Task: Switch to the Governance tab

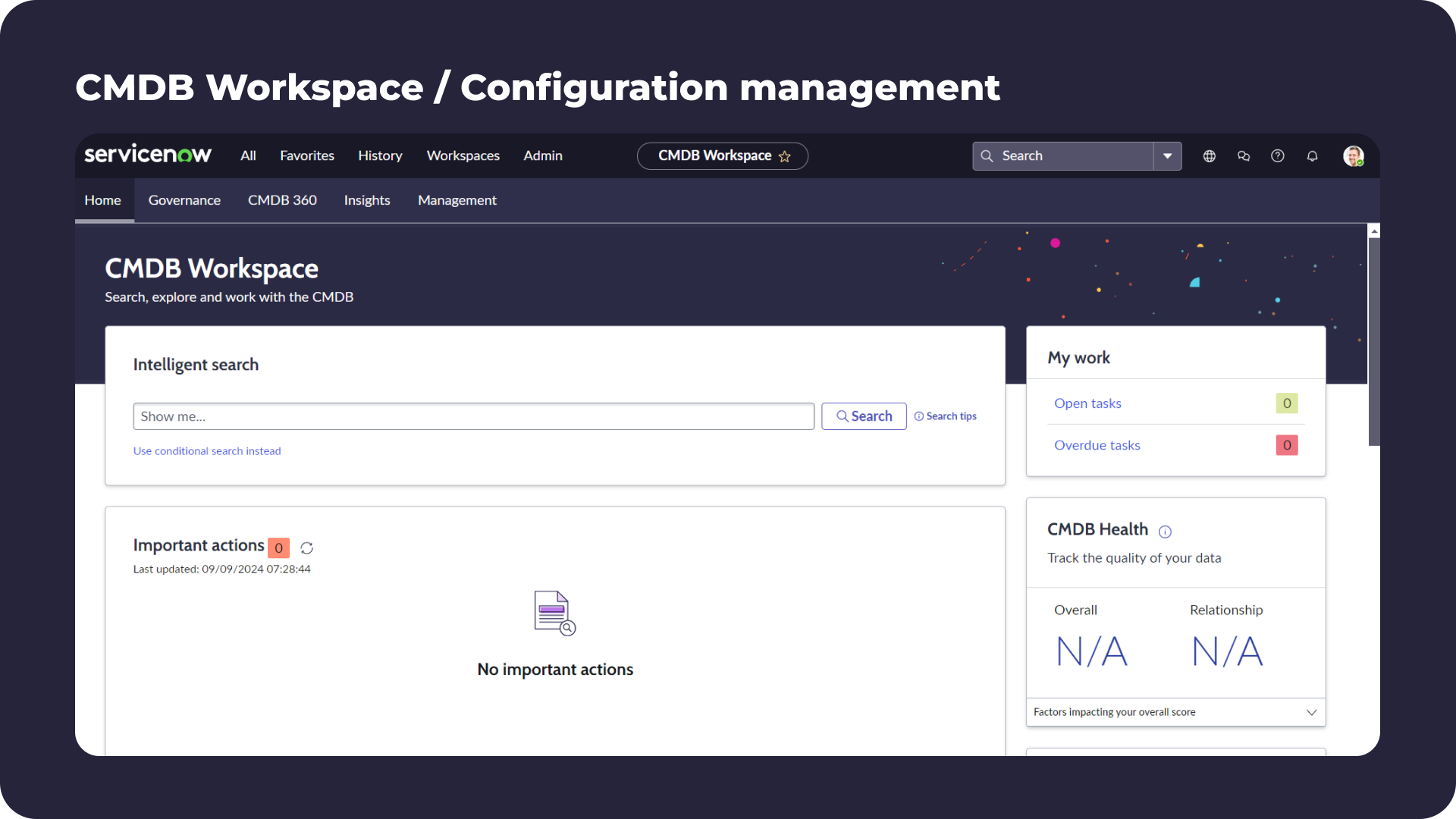Action: tap(184, 200)
